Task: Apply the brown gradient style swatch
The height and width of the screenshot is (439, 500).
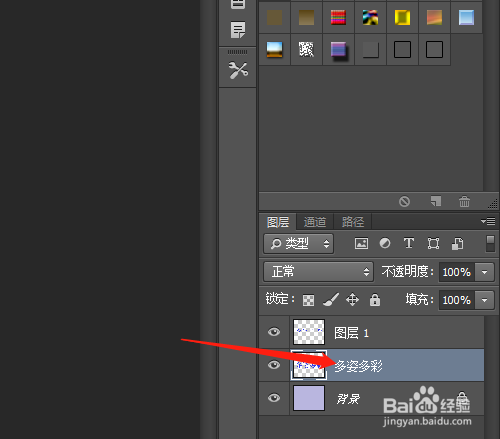Action: (306, 17)
